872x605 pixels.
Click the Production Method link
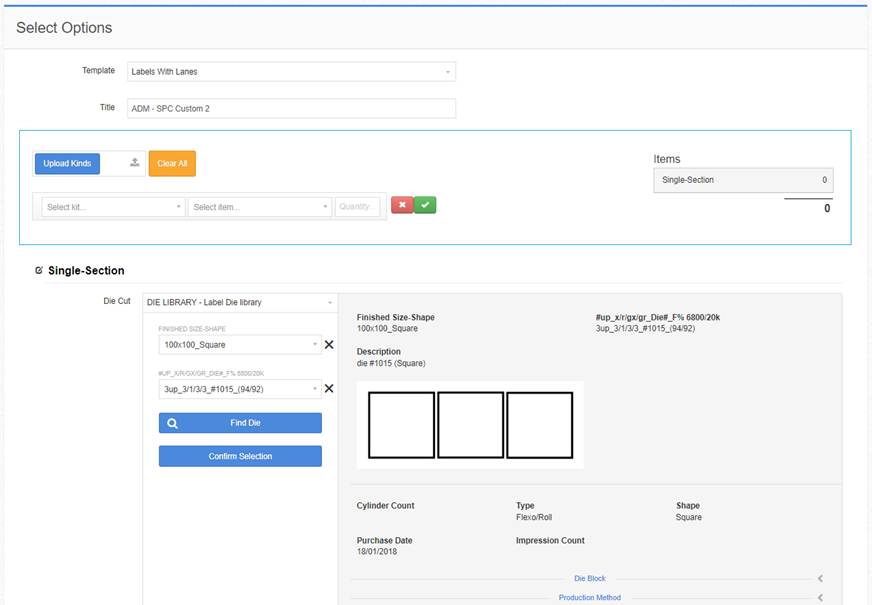click(x=589, y=597)
